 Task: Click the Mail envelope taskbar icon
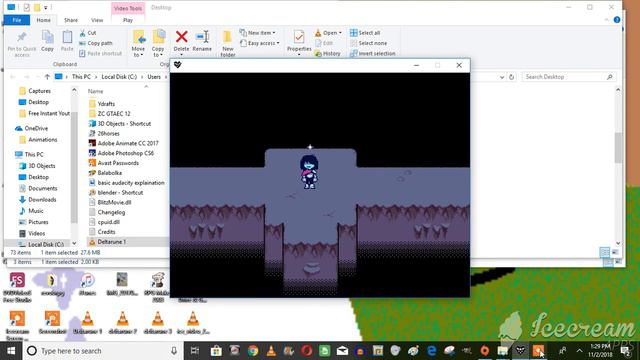point(342,351)
